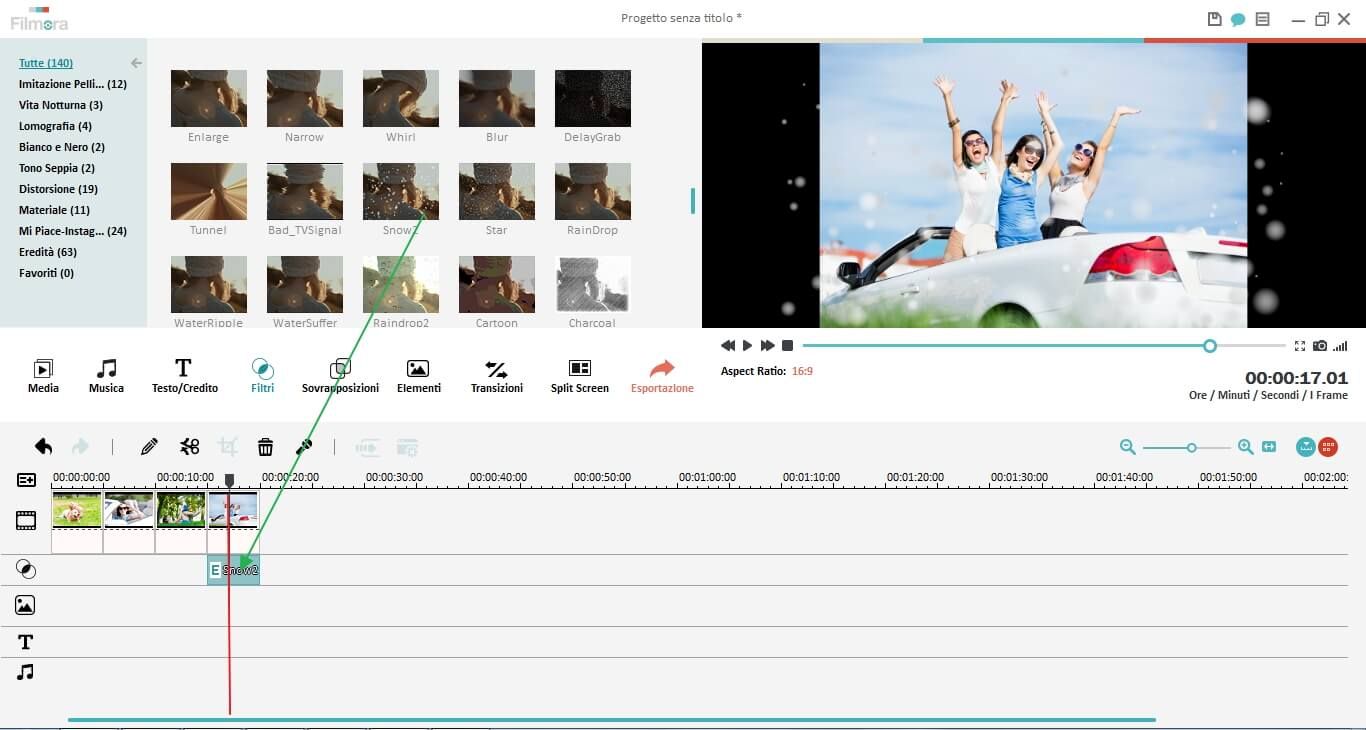1366x730 pixels.
Task: Click the text track T icon
Action: pos(26,642)
